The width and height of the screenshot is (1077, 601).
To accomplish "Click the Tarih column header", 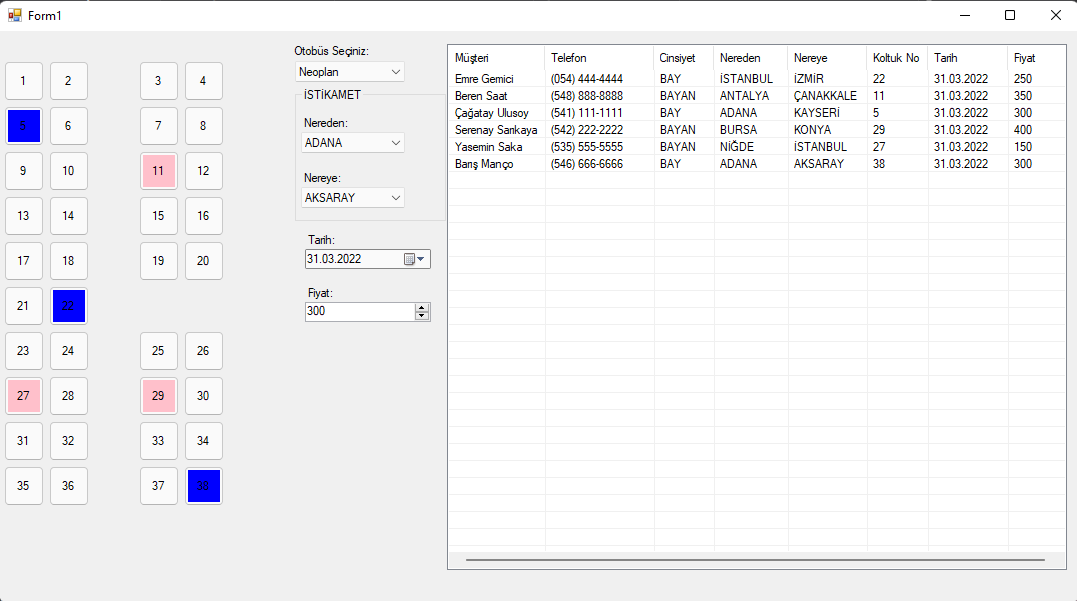I will click(x=968, y=58).
